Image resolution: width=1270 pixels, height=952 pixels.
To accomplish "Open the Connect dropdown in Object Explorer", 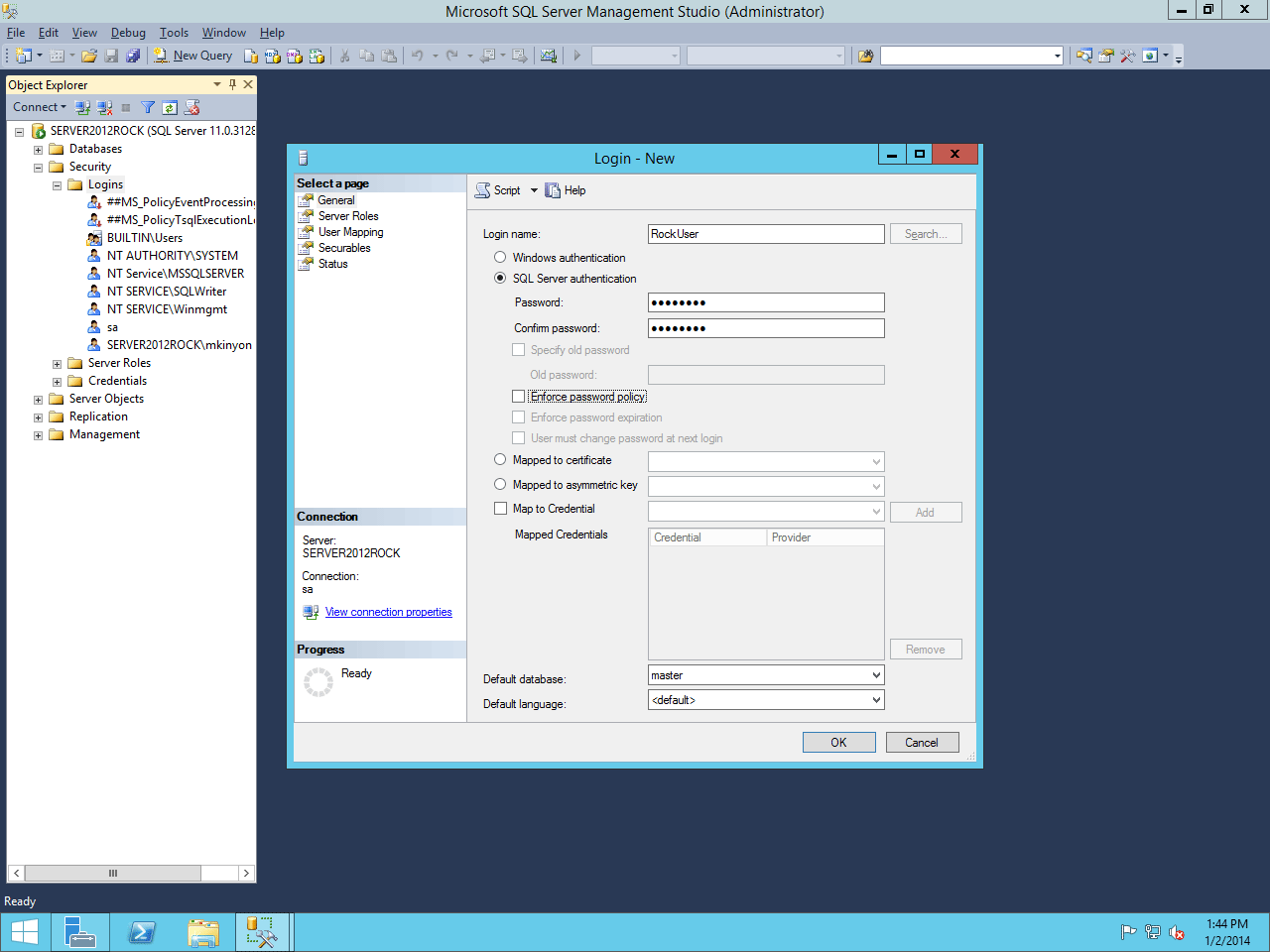I will click(x=63, y=107).
